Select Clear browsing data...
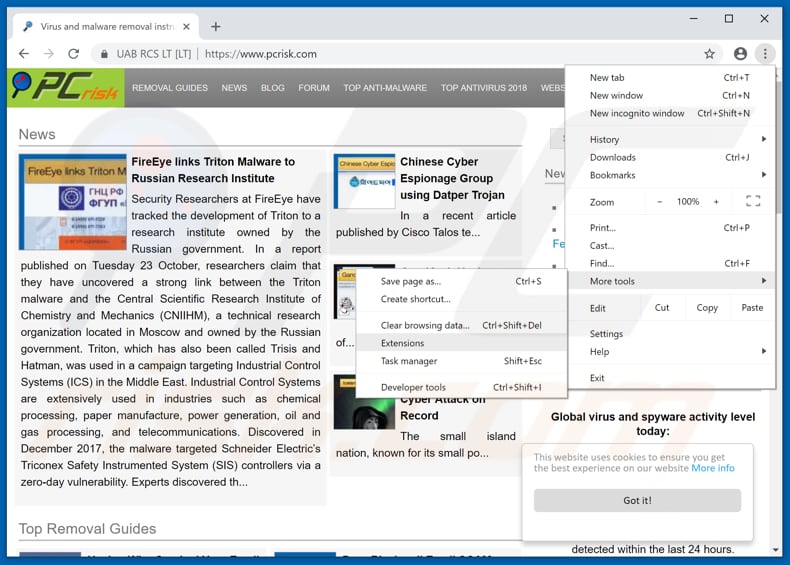The height and width of the screenshot is (565, 790). (x=461, y=325)
